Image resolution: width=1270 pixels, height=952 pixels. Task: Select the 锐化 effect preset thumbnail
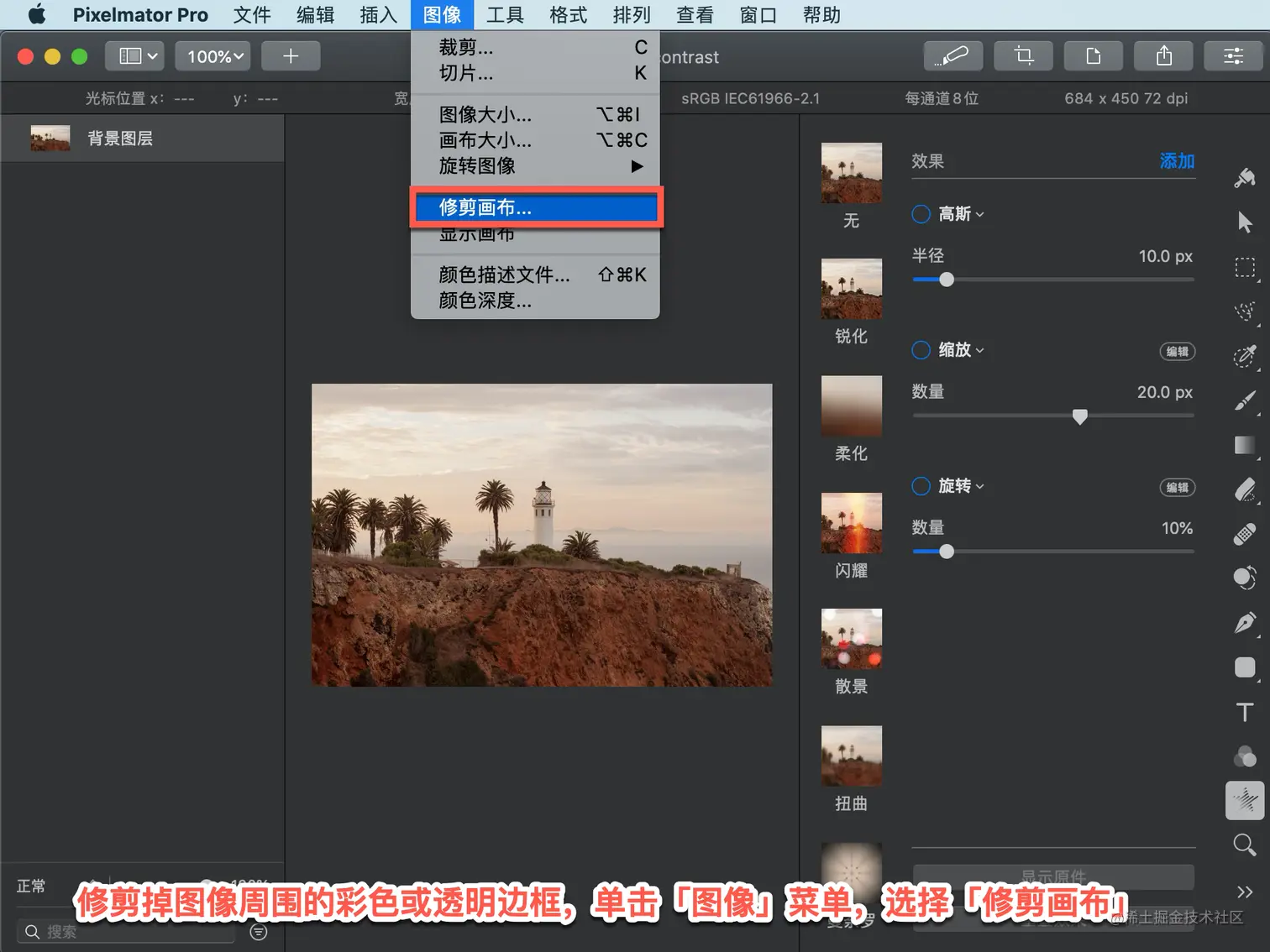coord(851,289)
